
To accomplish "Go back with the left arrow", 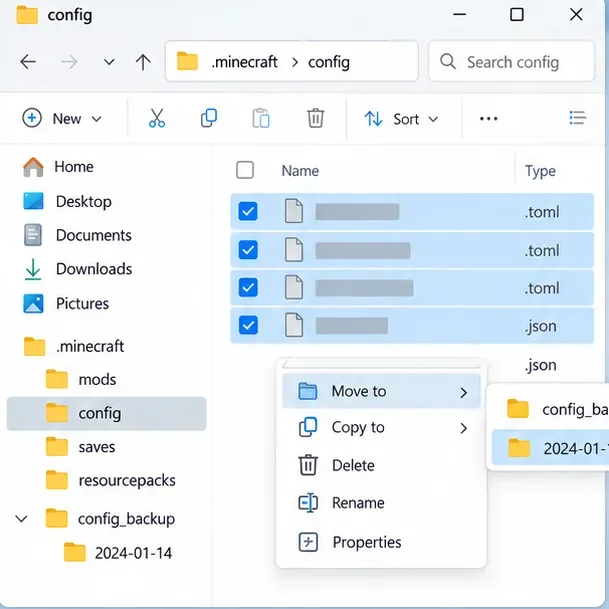I will pos(28,62).
